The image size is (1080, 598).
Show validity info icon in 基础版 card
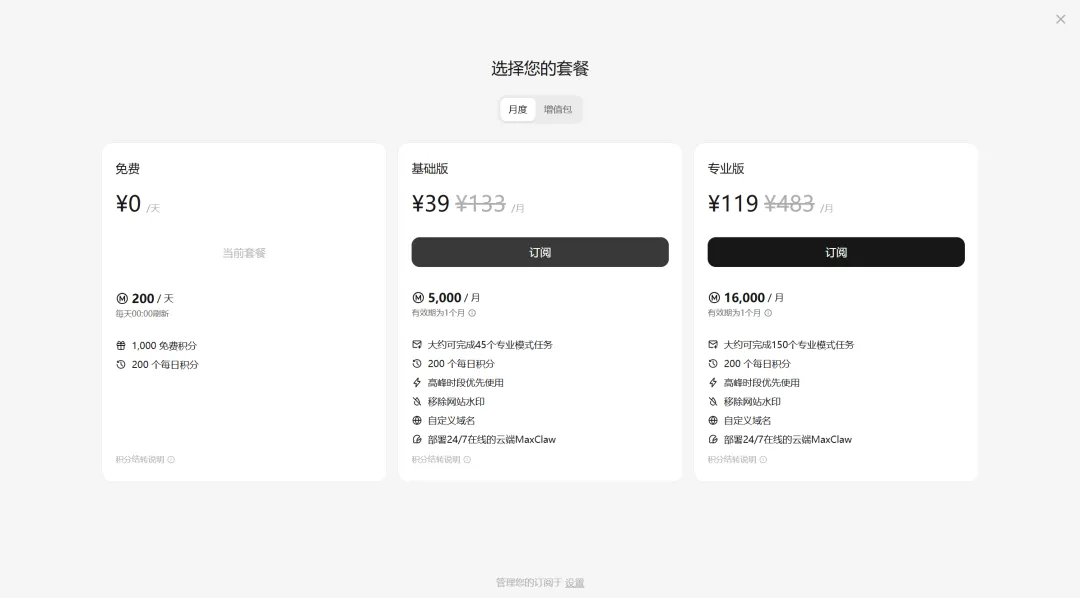pyautogui.click(x=472, y=313)
